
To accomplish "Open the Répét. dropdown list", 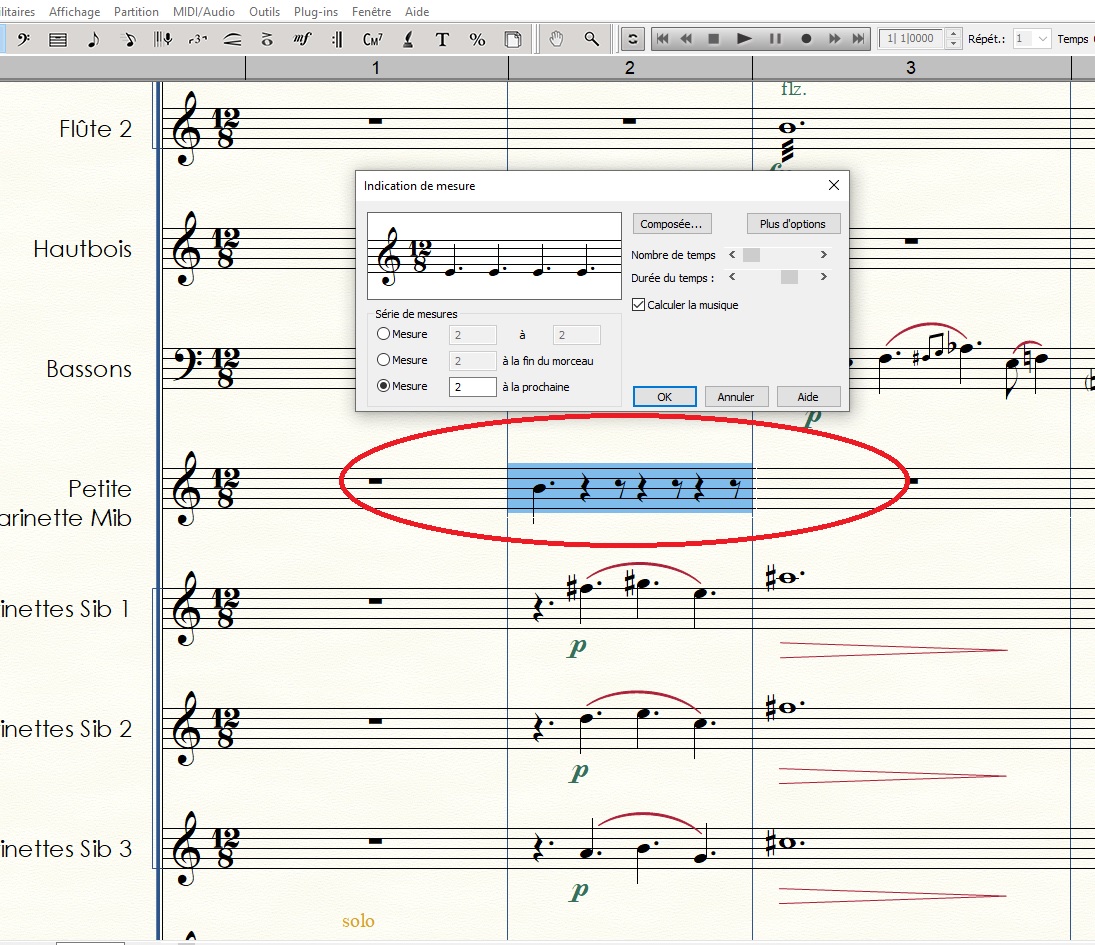I will pyautogui.click(x=1042, y=39).
